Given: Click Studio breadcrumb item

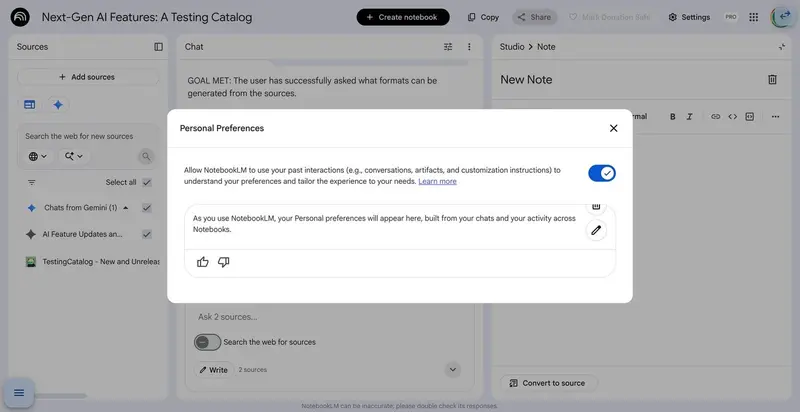Looking at the screenshot, I should [512, 46].
